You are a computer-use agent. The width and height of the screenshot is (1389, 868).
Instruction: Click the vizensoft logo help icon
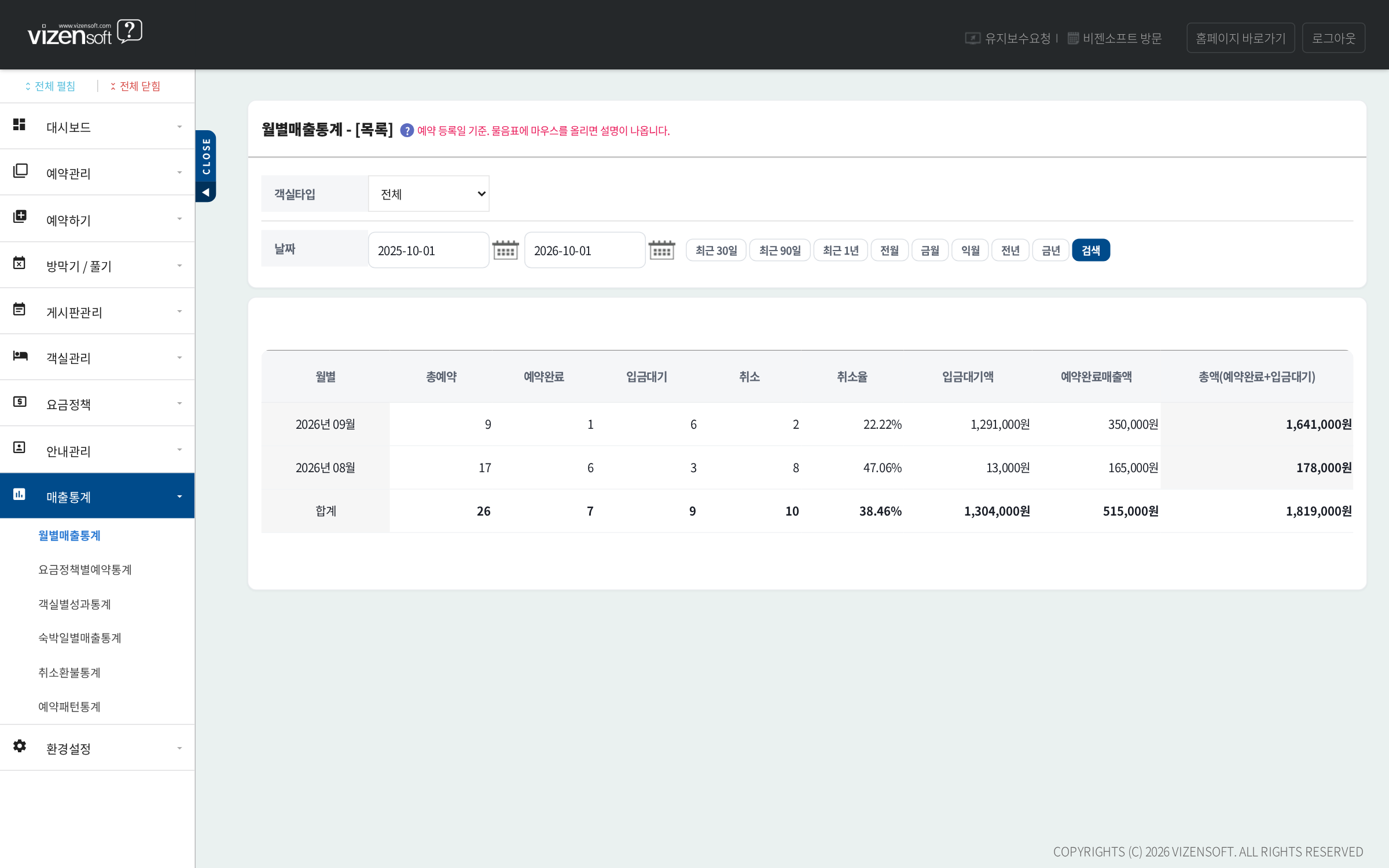(x=130, y=31)
